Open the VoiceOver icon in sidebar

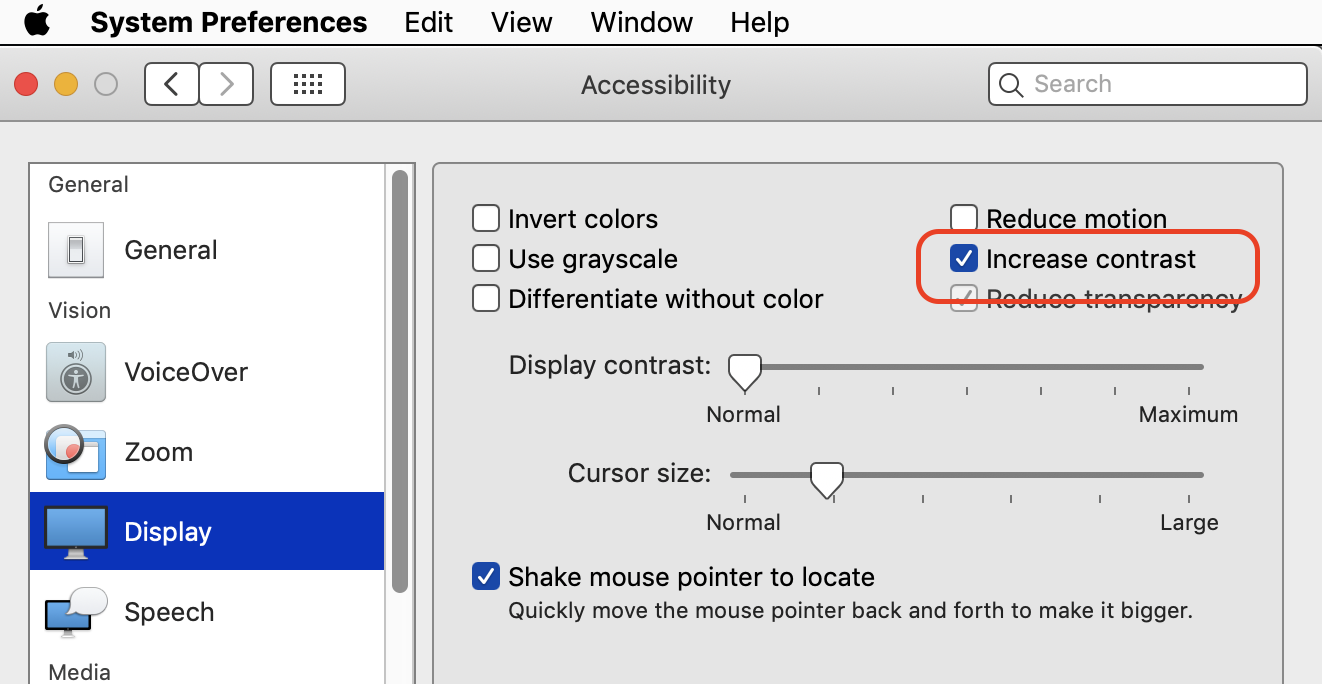tap(76, 372)
